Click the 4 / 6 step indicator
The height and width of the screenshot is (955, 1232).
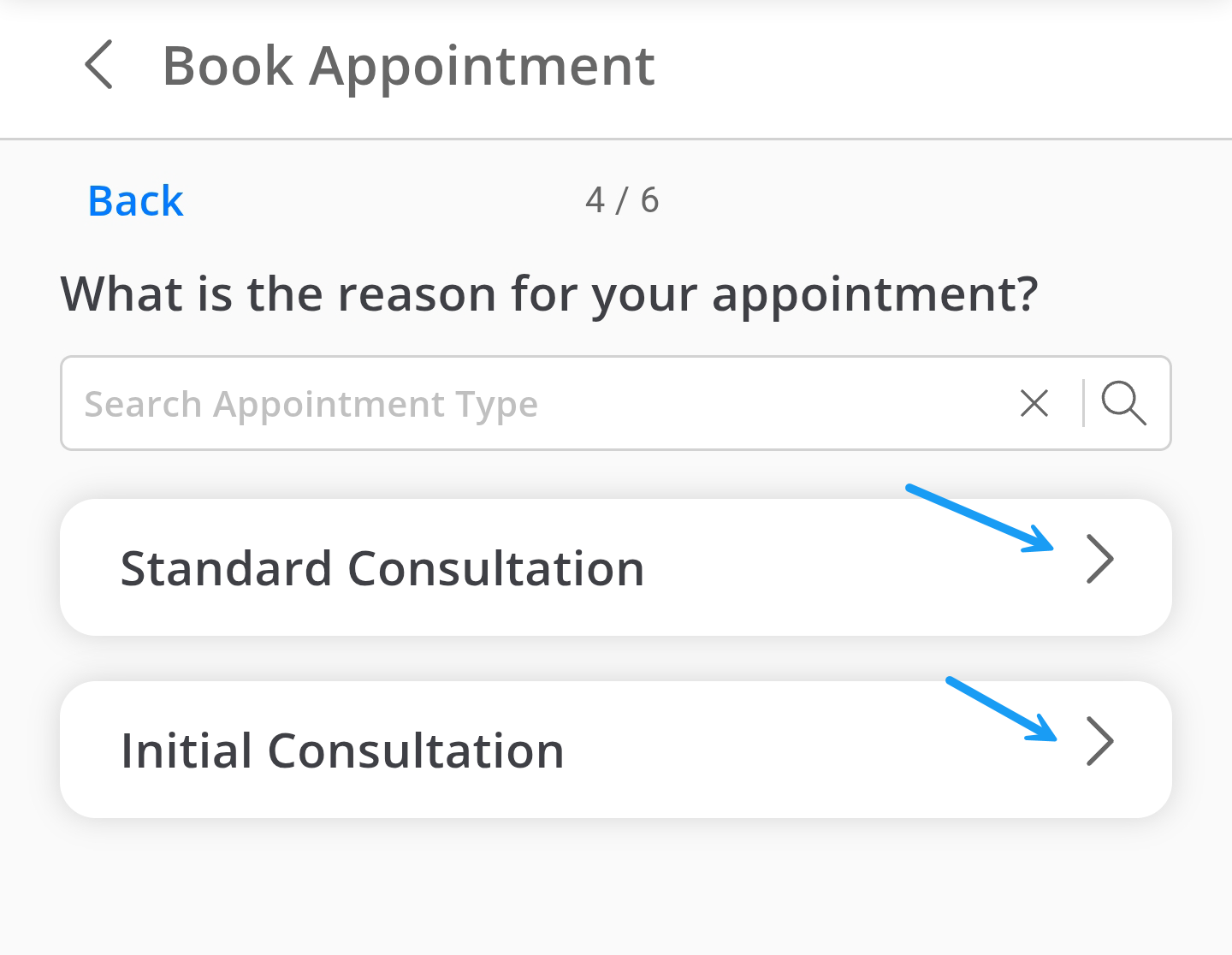(622, 200)
